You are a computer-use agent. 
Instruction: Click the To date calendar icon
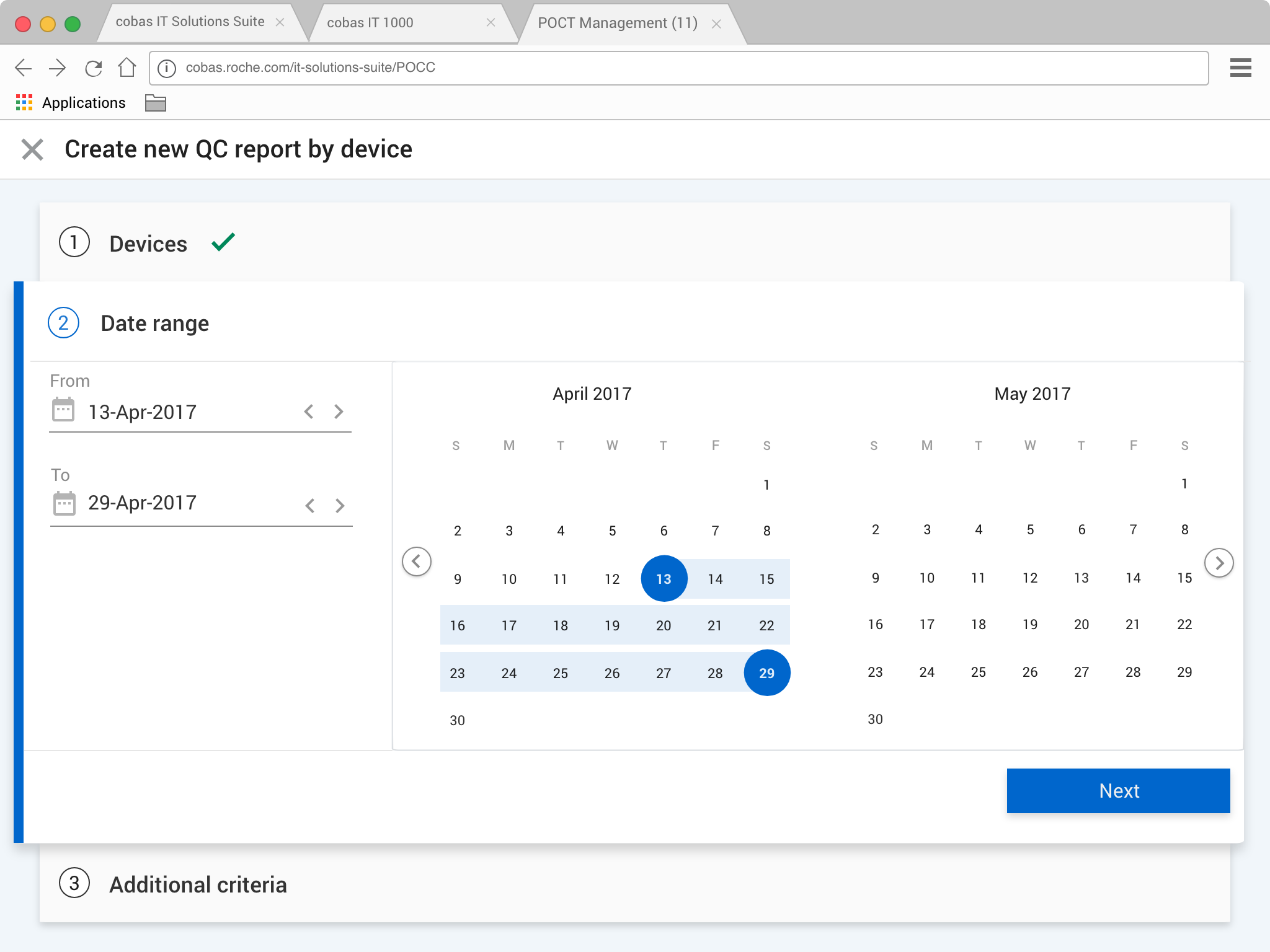tap(64, 503)
